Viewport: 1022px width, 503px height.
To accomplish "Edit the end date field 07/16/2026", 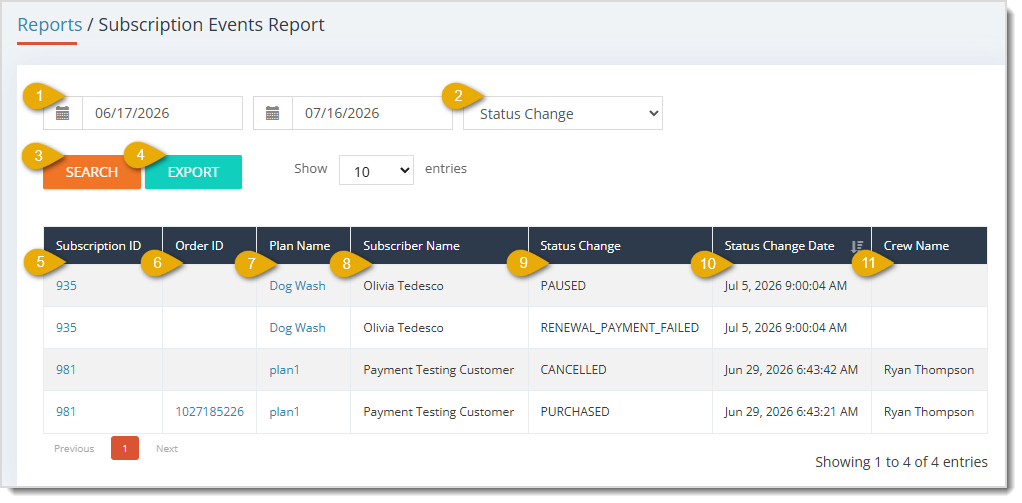I will pos(372,113).
